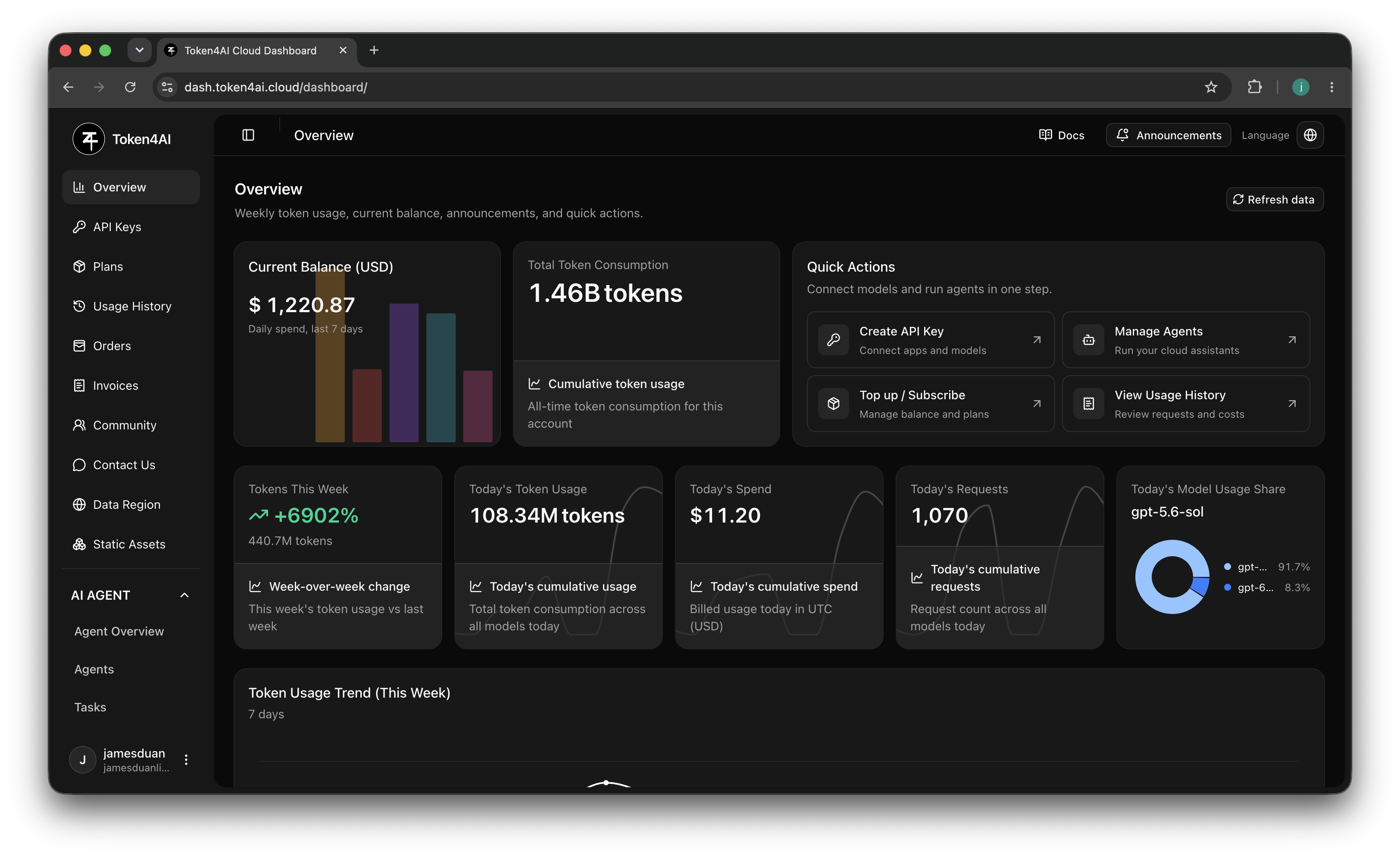The width and height of the screenshot is (1400, 858).
Task: Click the Week-over-week change chart icon
Action: [255, 586]
